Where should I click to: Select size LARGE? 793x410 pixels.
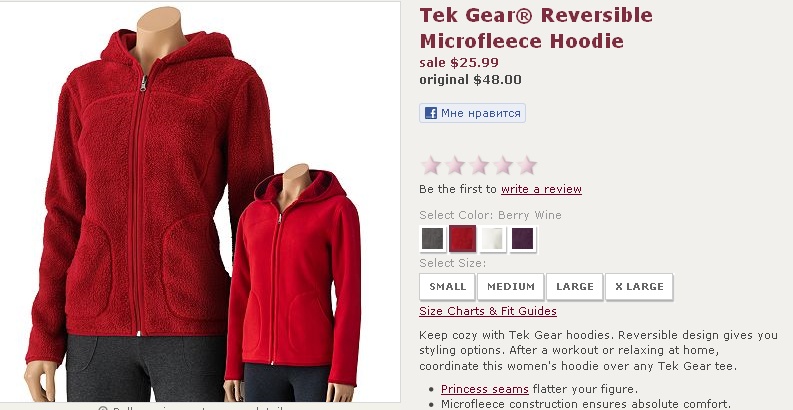[x=575, y=287]
